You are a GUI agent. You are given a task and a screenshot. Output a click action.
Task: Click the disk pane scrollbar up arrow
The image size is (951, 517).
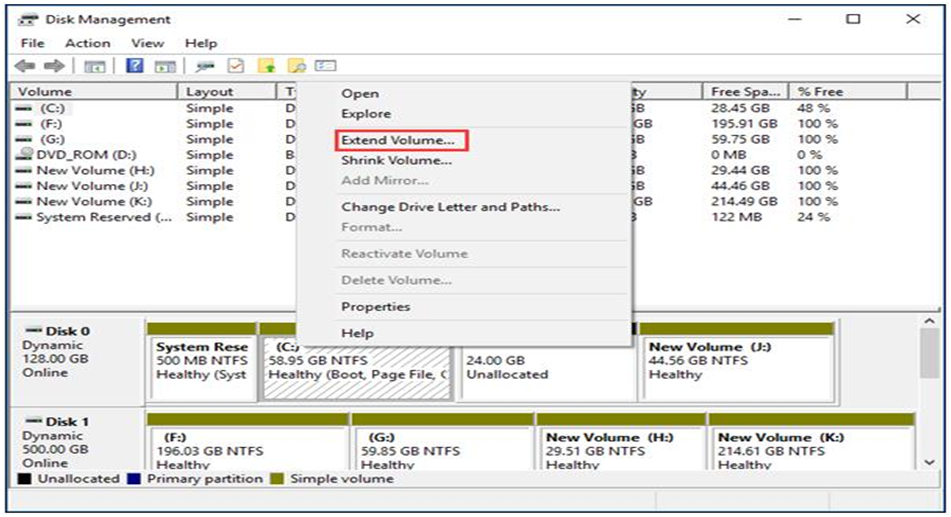pyautogui.click(x=929, y=322)
